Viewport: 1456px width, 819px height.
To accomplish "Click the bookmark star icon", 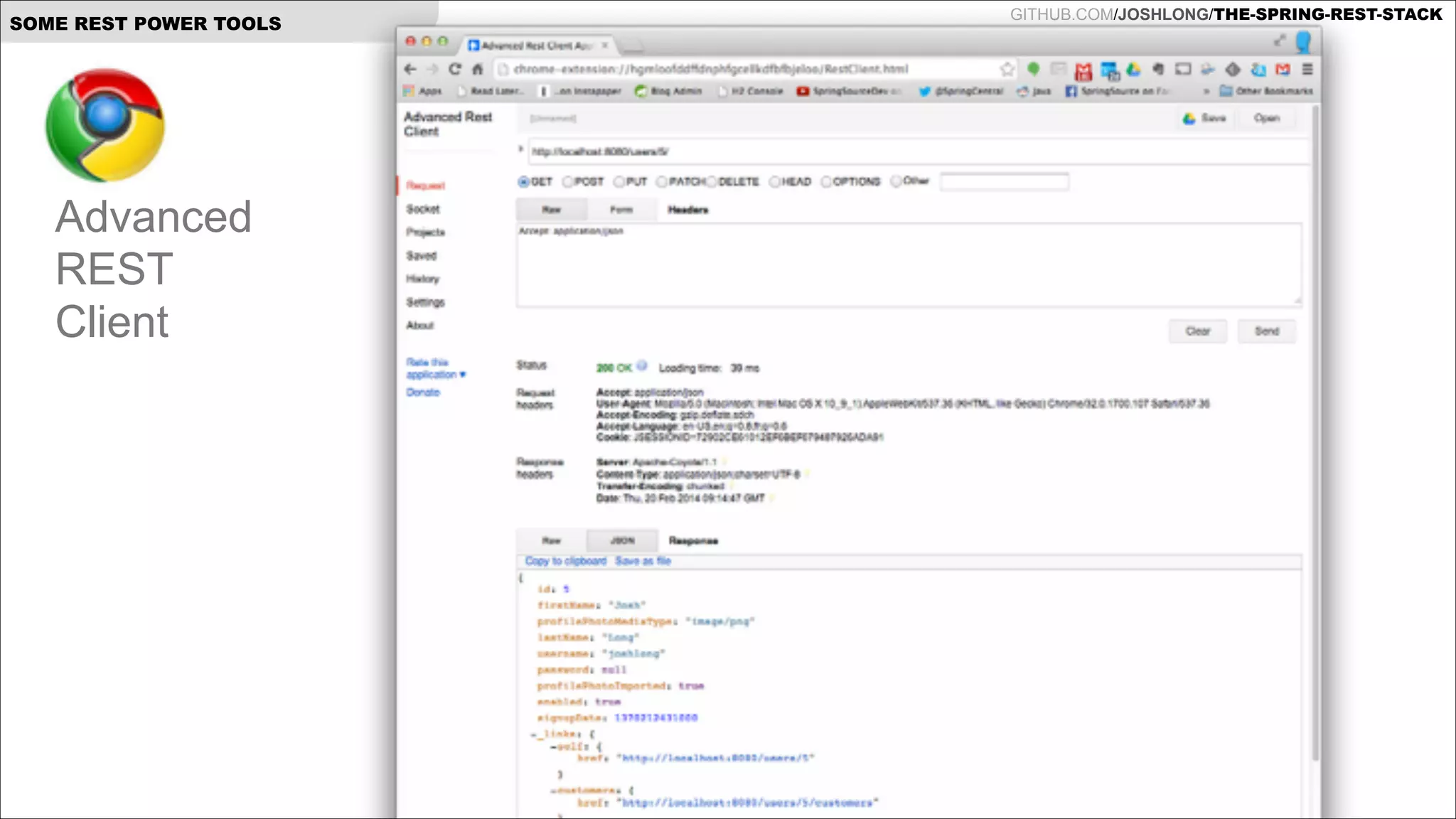I will click(1007, 69).
